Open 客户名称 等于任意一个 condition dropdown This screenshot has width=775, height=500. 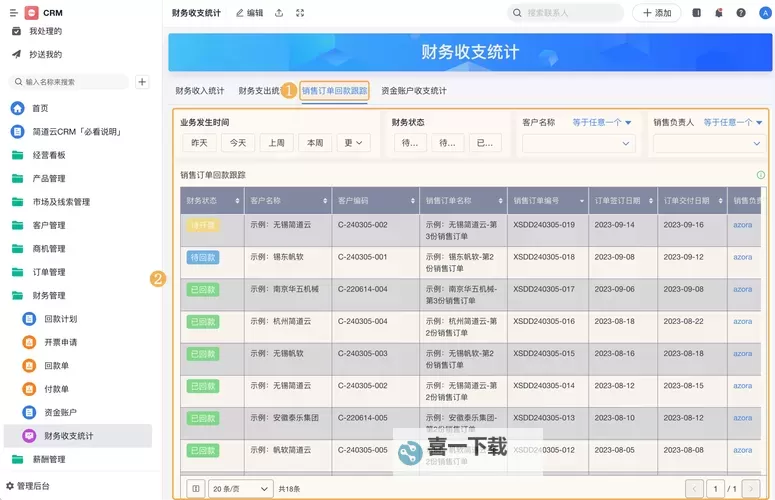coord(602,122)
